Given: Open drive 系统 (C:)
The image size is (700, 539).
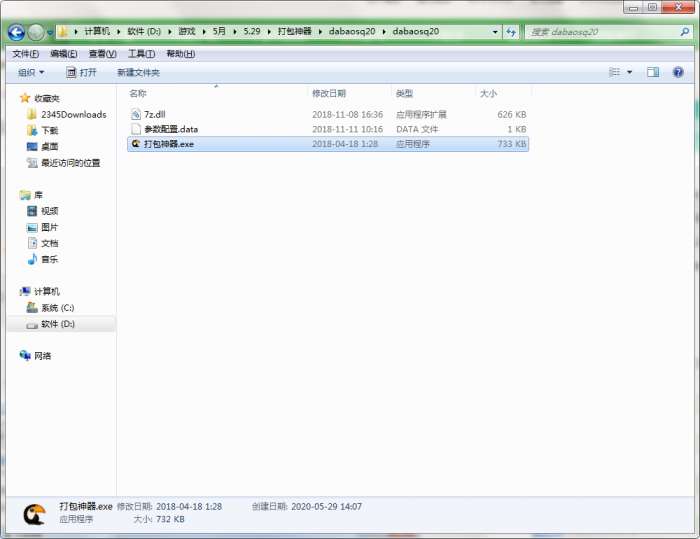Looking at the screenshot, I should point(58,308).
